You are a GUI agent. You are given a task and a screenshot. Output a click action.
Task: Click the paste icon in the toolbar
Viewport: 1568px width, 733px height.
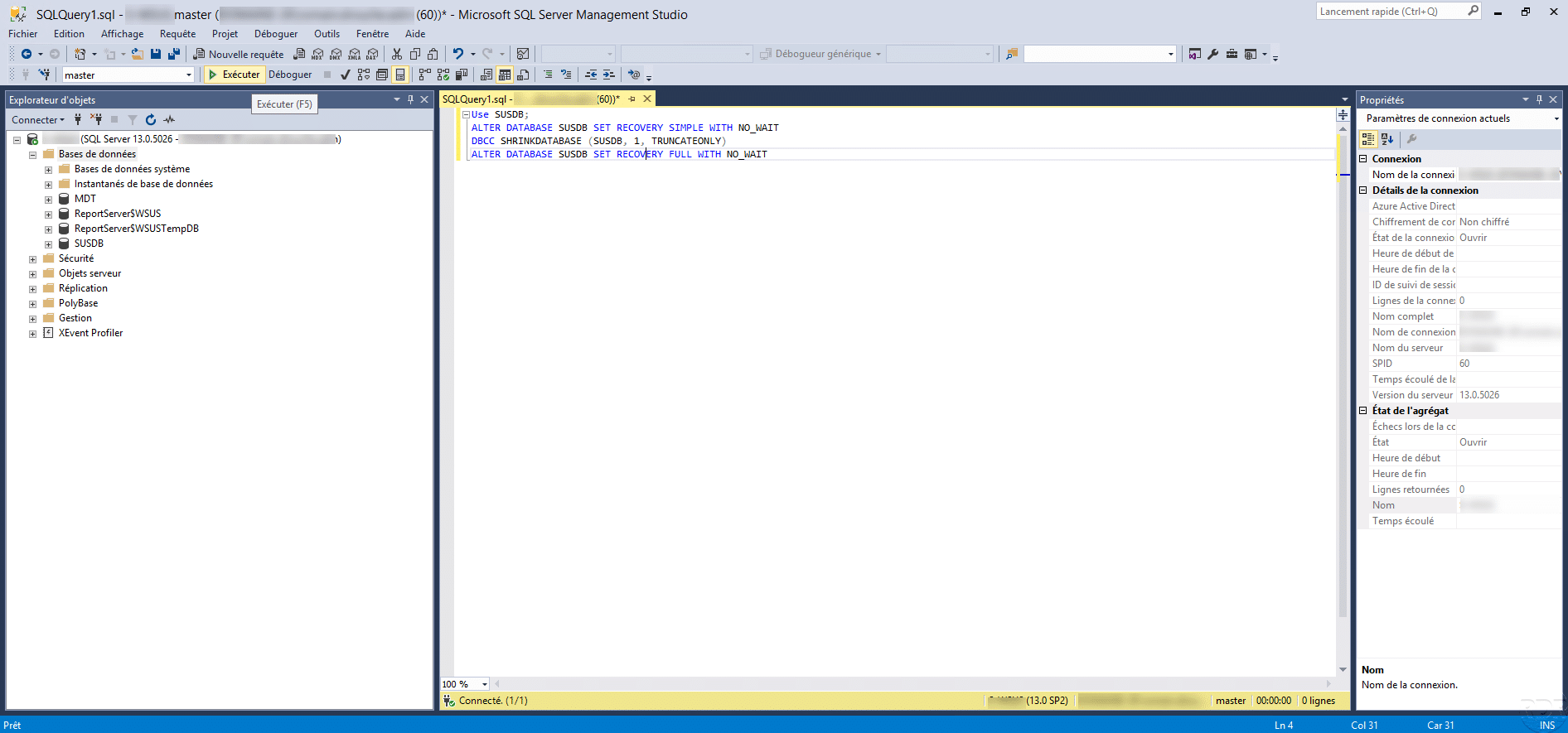pos(433,54)
